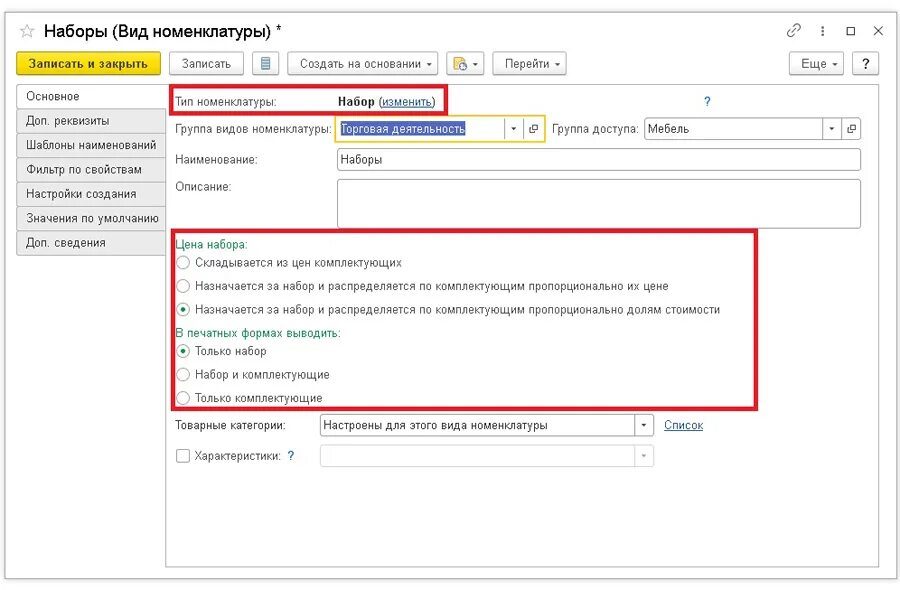Image resolution: width=900 pixels, height=590 pixels.
Task: Click into the Описание text area
Action: point(599,204)
